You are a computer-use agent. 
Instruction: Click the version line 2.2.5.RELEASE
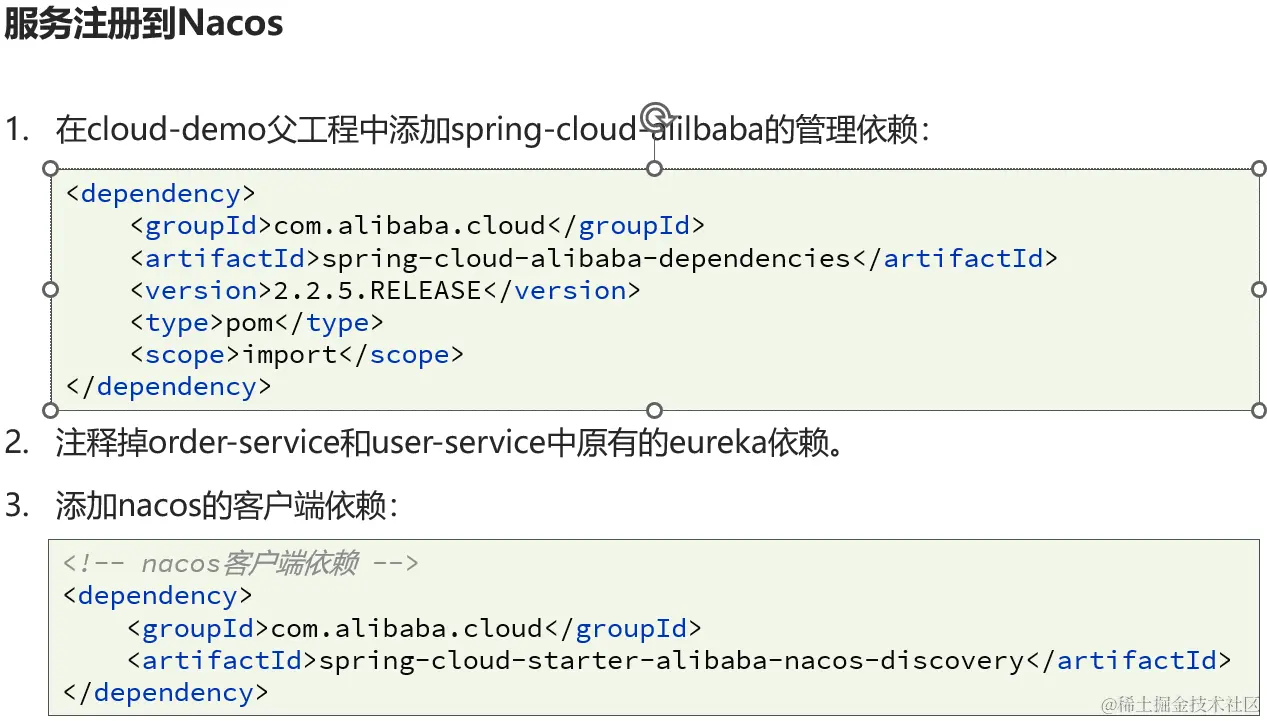pyautogui.click(x=385, y=291)
